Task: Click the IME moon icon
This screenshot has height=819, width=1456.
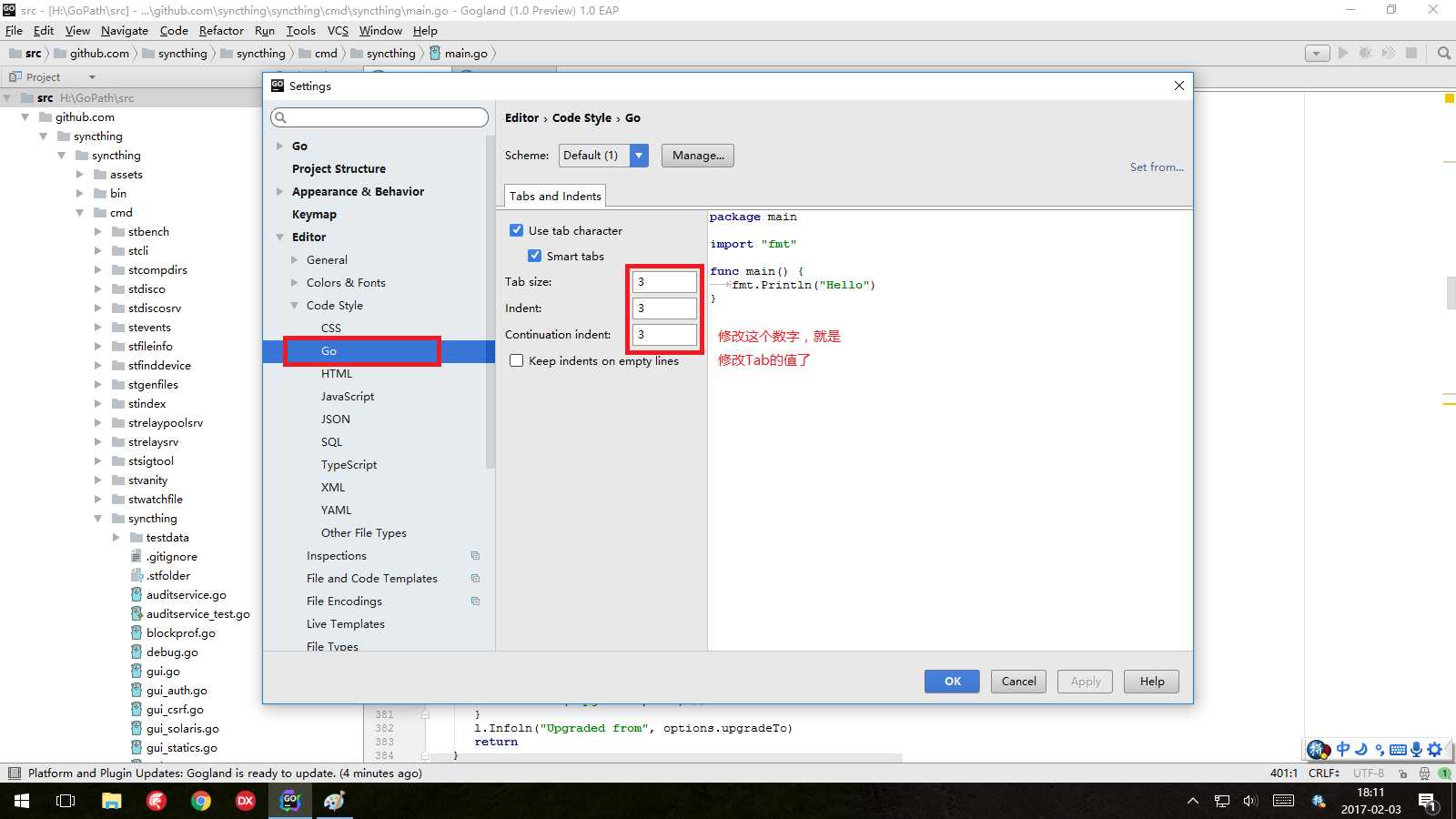Action: [x=1361, y=749]
